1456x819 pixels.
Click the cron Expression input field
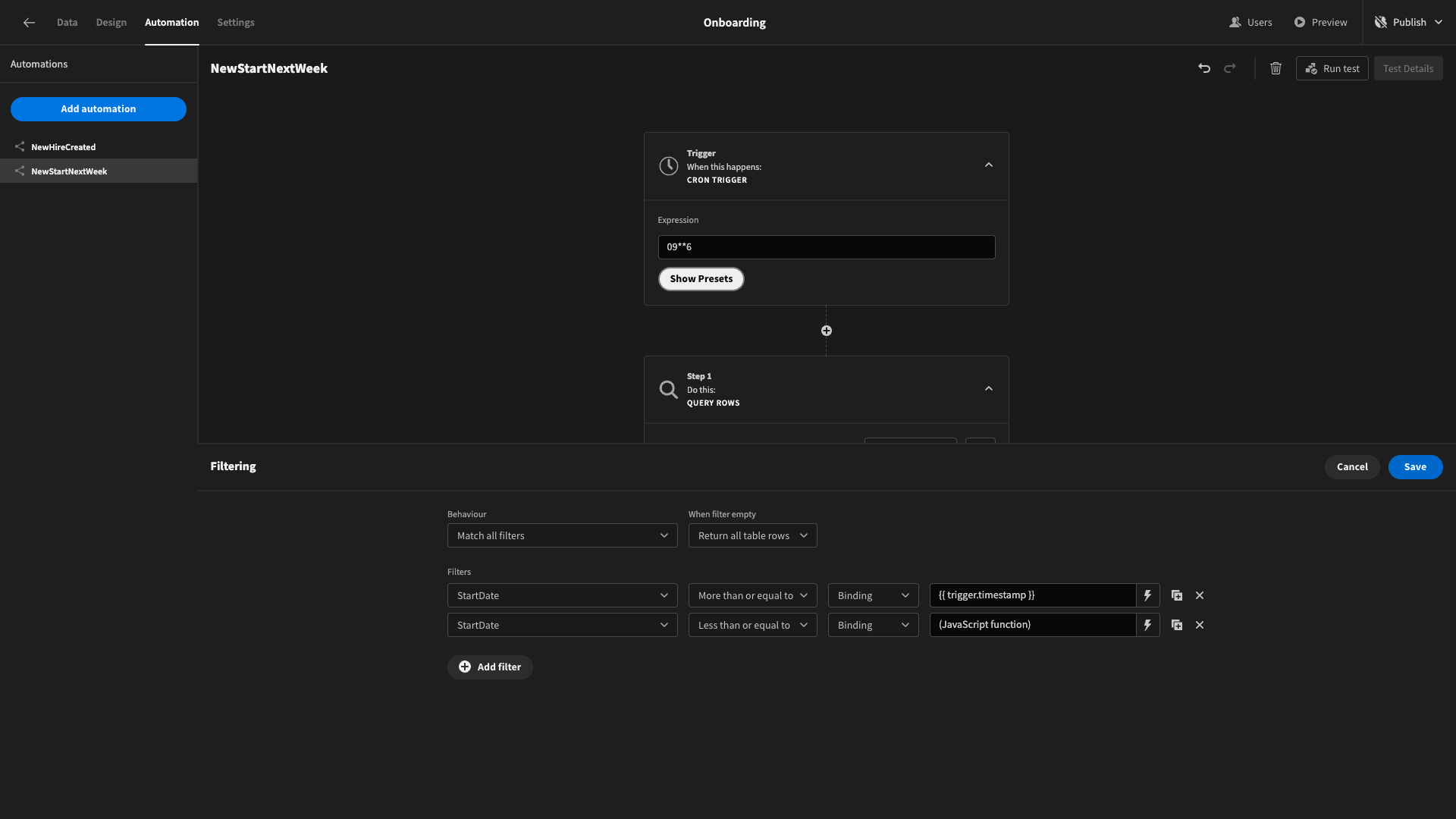827,247
